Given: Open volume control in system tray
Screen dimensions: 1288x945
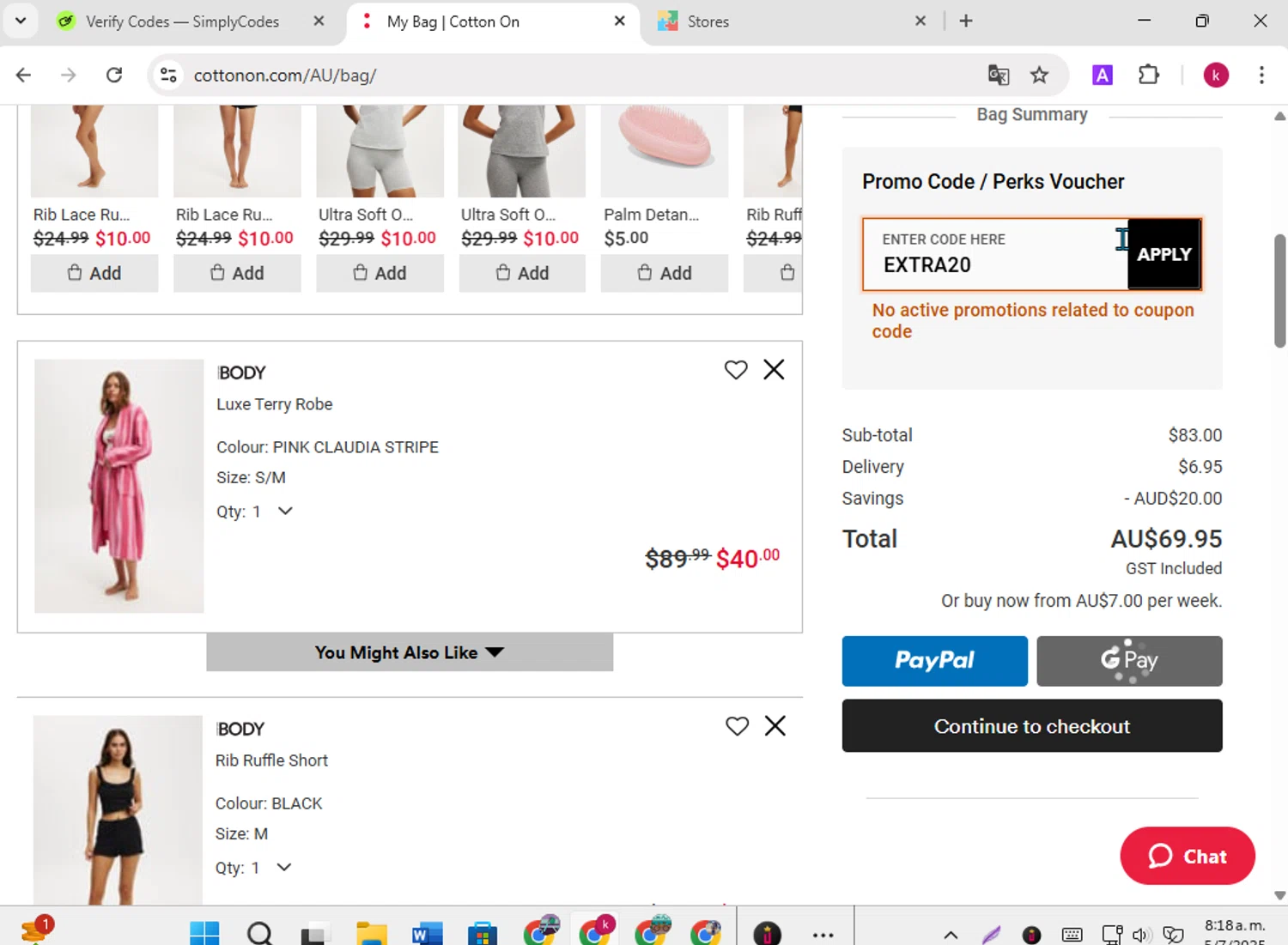Looking at the screenshot, I should point(1141,935).
